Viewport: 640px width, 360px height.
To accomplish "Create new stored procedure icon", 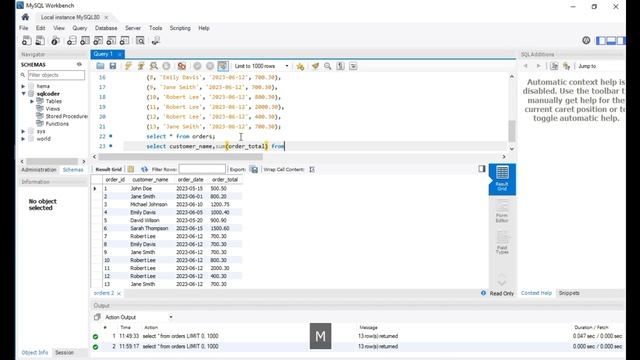I will coord(111,41).
